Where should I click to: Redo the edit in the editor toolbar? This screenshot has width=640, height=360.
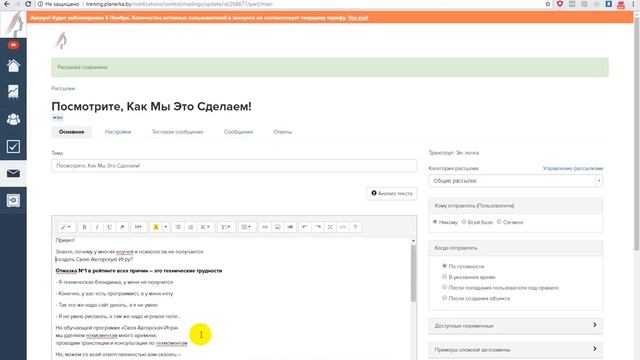[318, 227]
